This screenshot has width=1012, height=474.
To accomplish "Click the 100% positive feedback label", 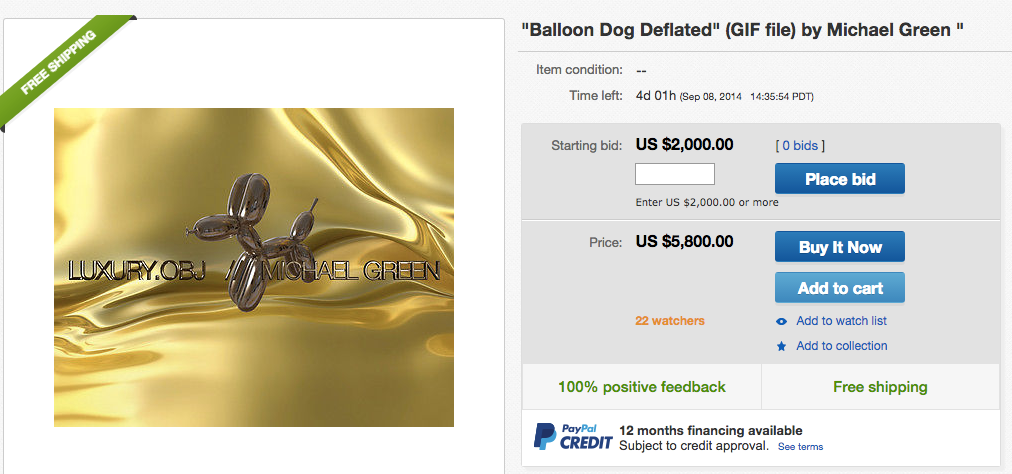I will coord(642,387).
